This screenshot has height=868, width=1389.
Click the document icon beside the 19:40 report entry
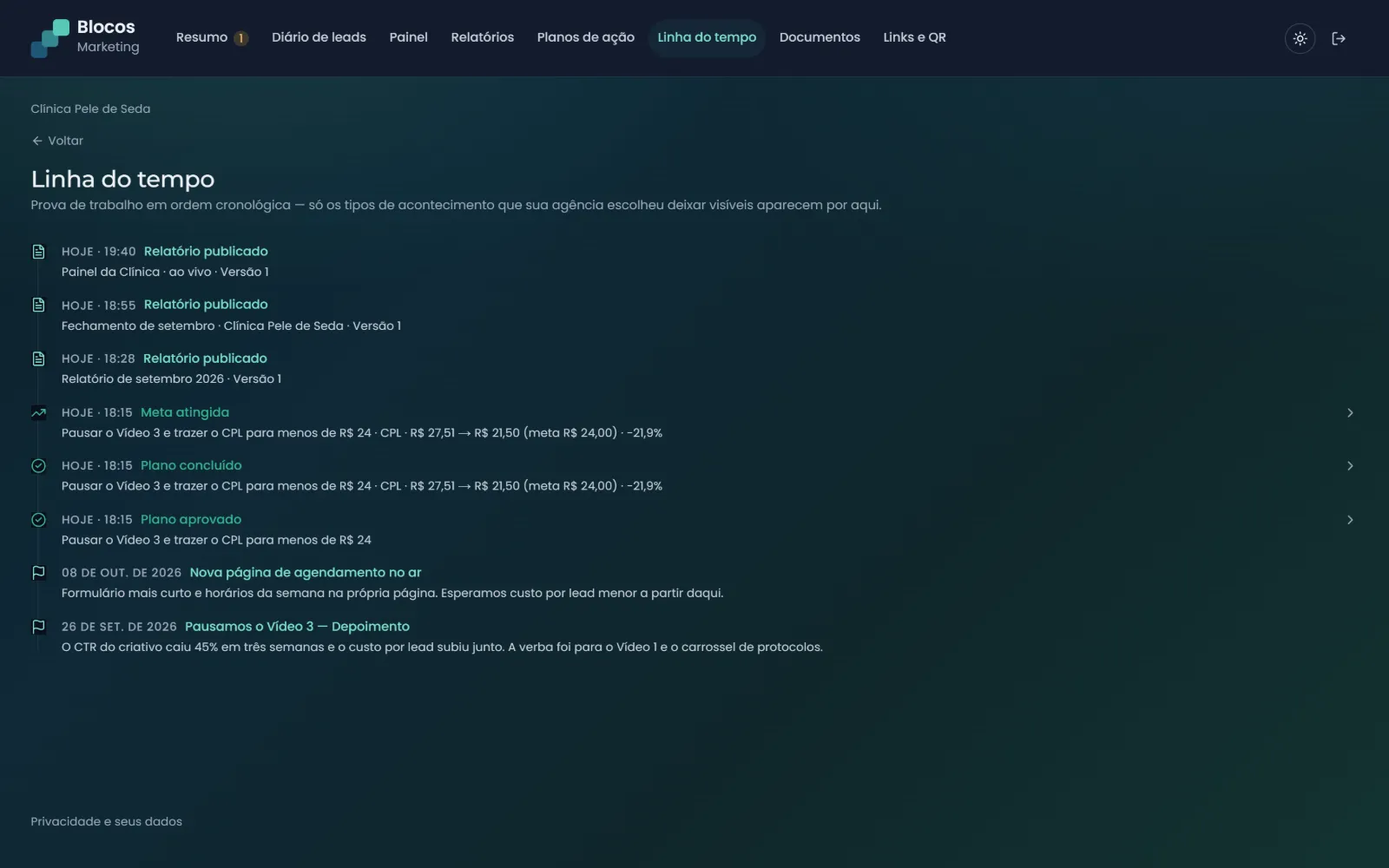click(x=38, y=252)
